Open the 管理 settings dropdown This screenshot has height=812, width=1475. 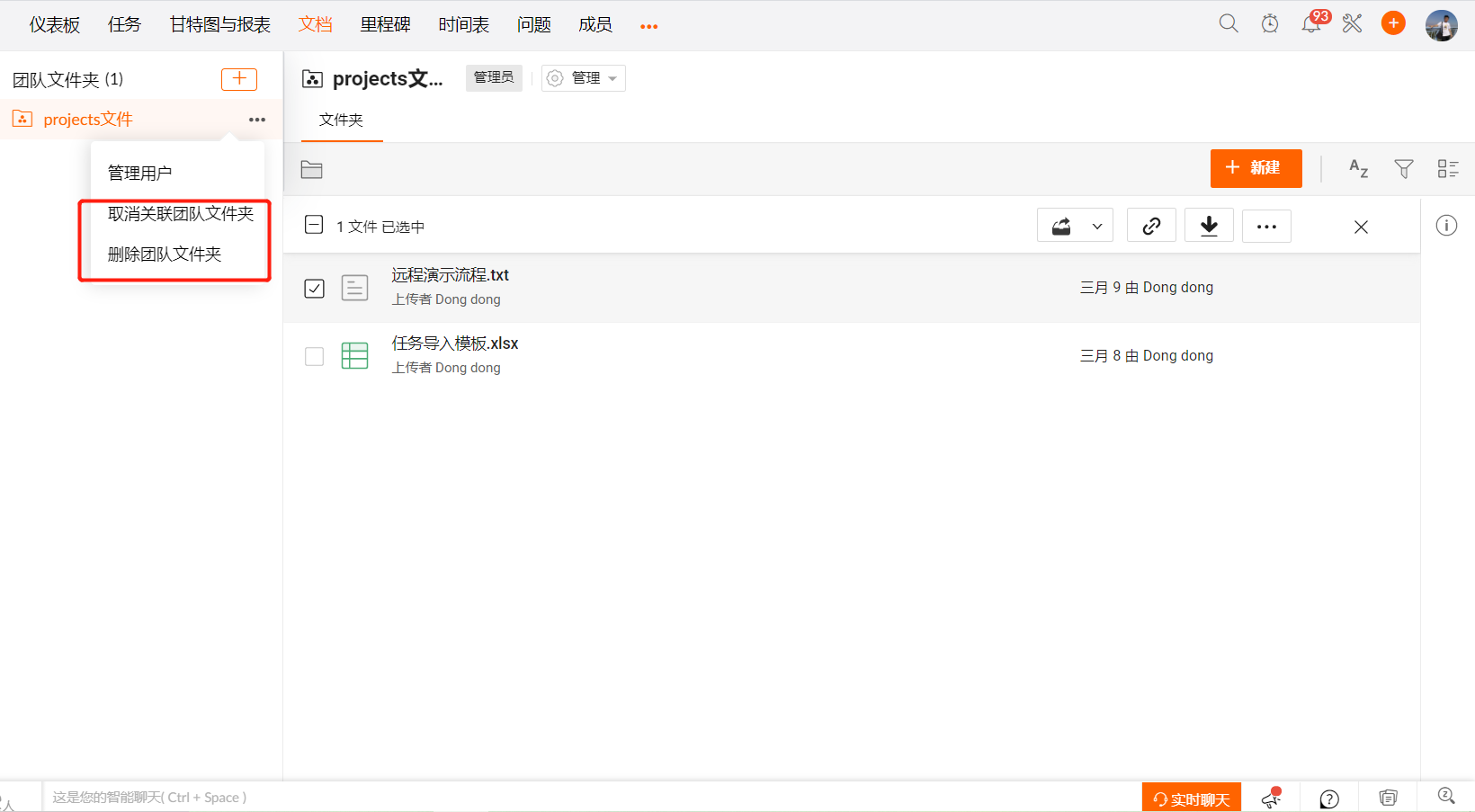(584, 78)
